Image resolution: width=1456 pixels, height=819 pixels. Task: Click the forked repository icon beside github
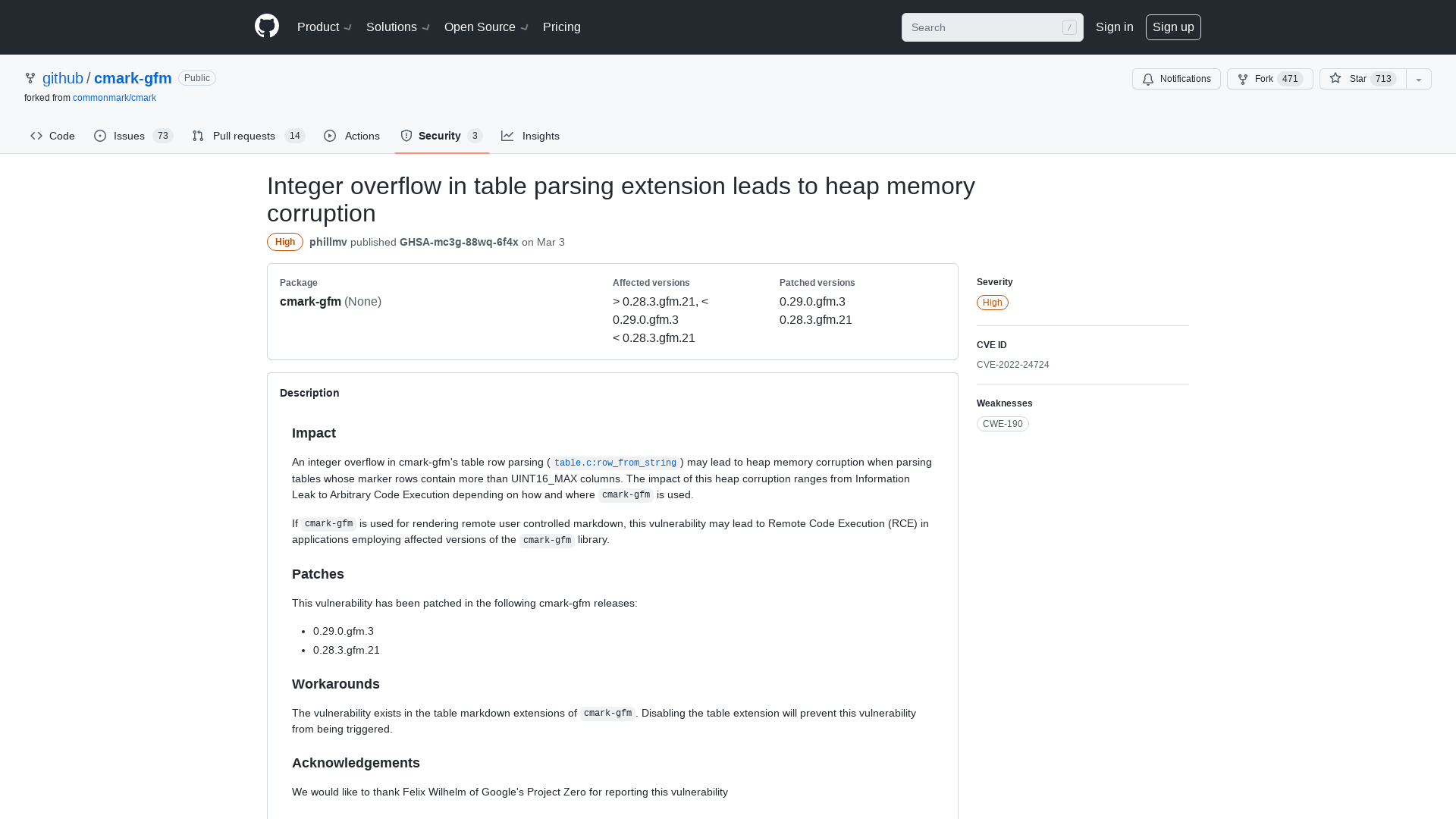30,78
